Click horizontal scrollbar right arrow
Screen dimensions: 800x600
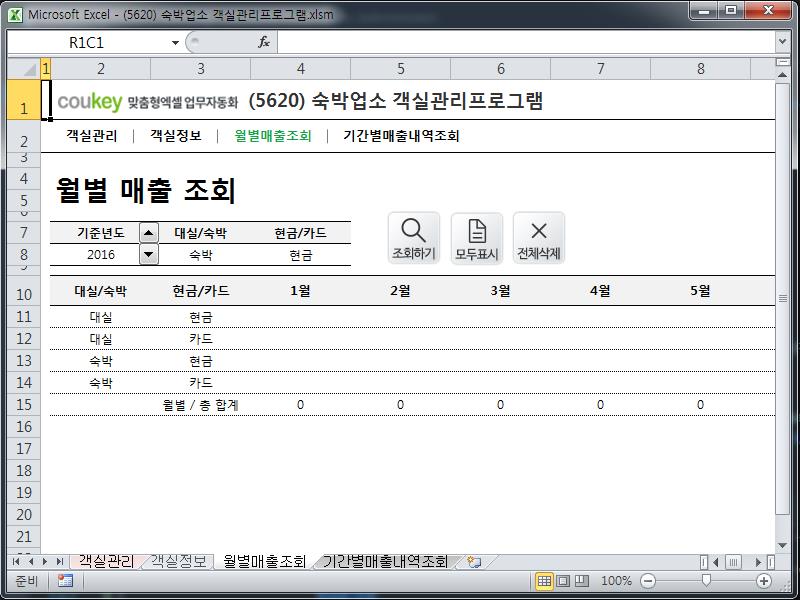point(759,562)
